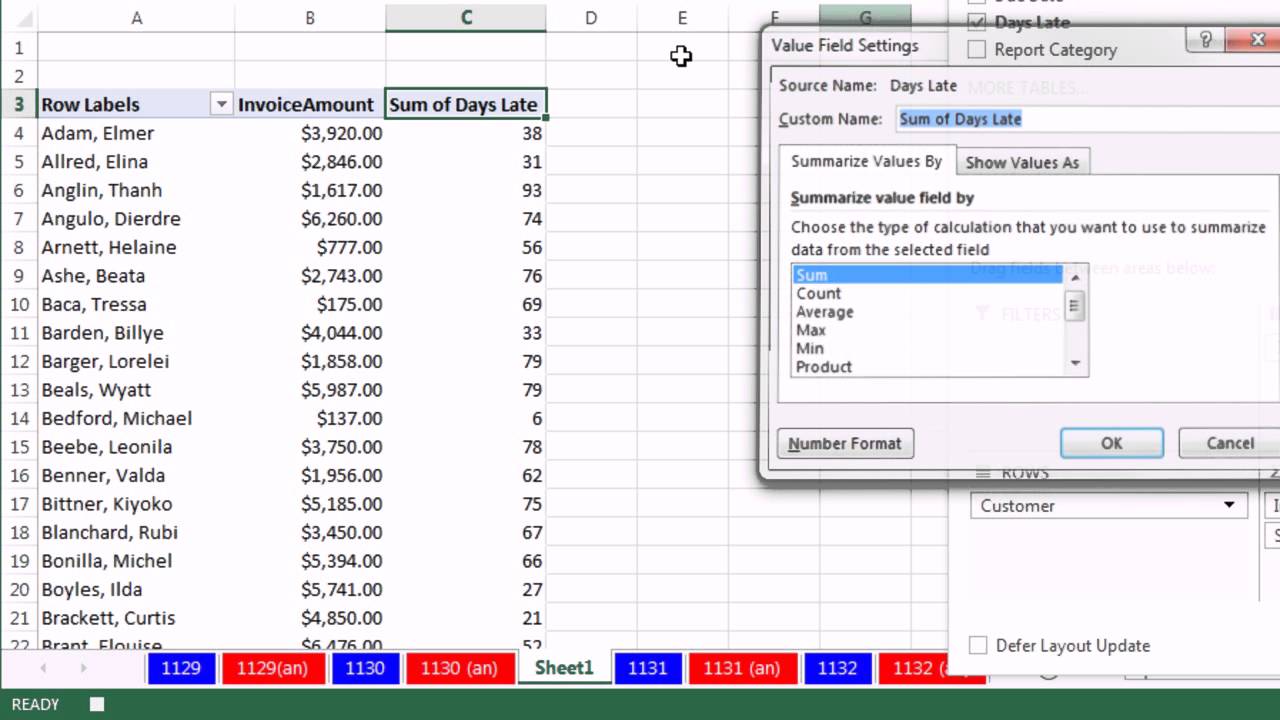Image resolution: width=1280 pixels, height=720 pixels.
Task: Switch to Show Values As tab
Action: [x=1022, y=162]
